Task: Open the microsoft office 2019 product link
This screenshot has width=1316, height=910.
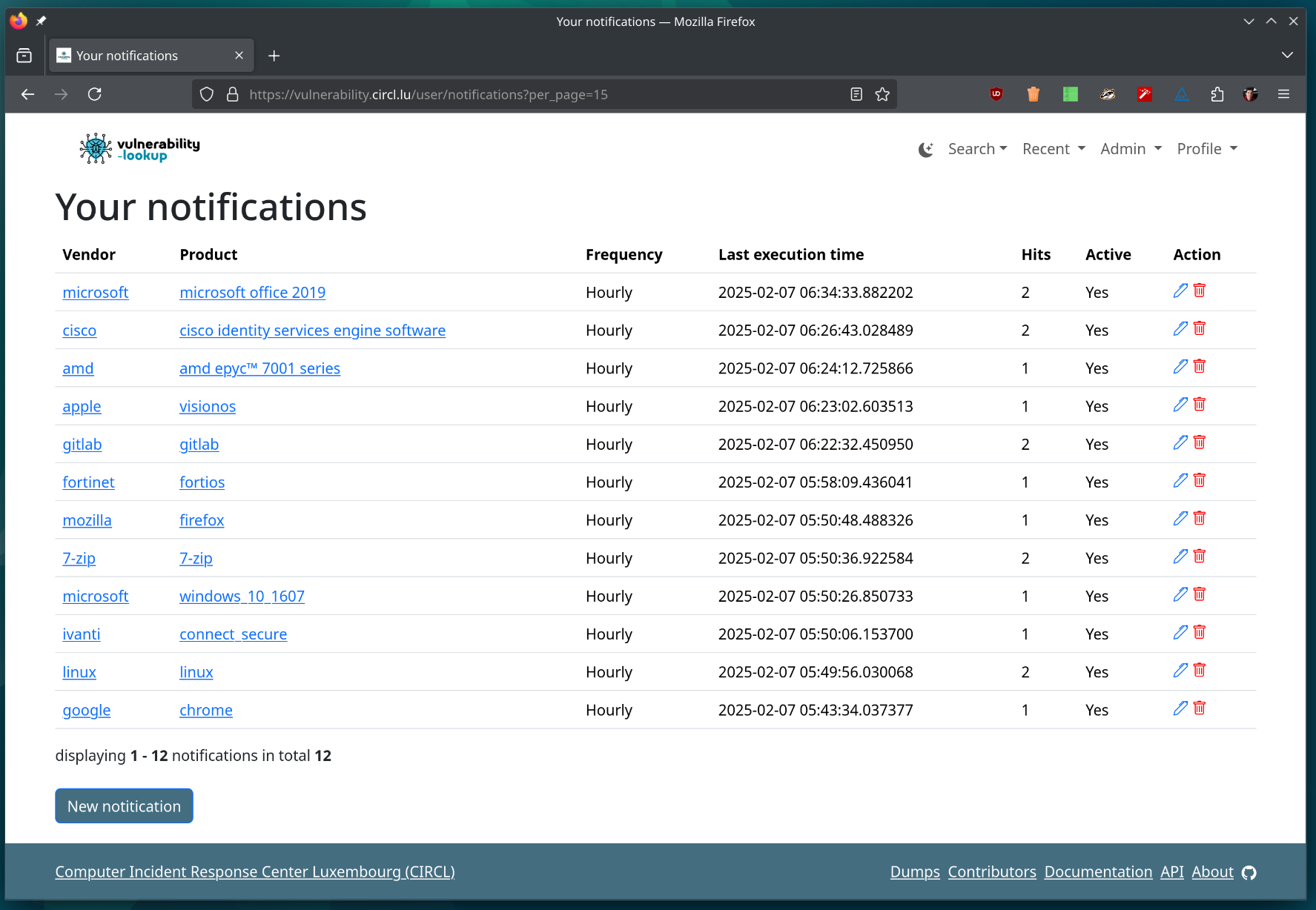Action: pos(252,293)
